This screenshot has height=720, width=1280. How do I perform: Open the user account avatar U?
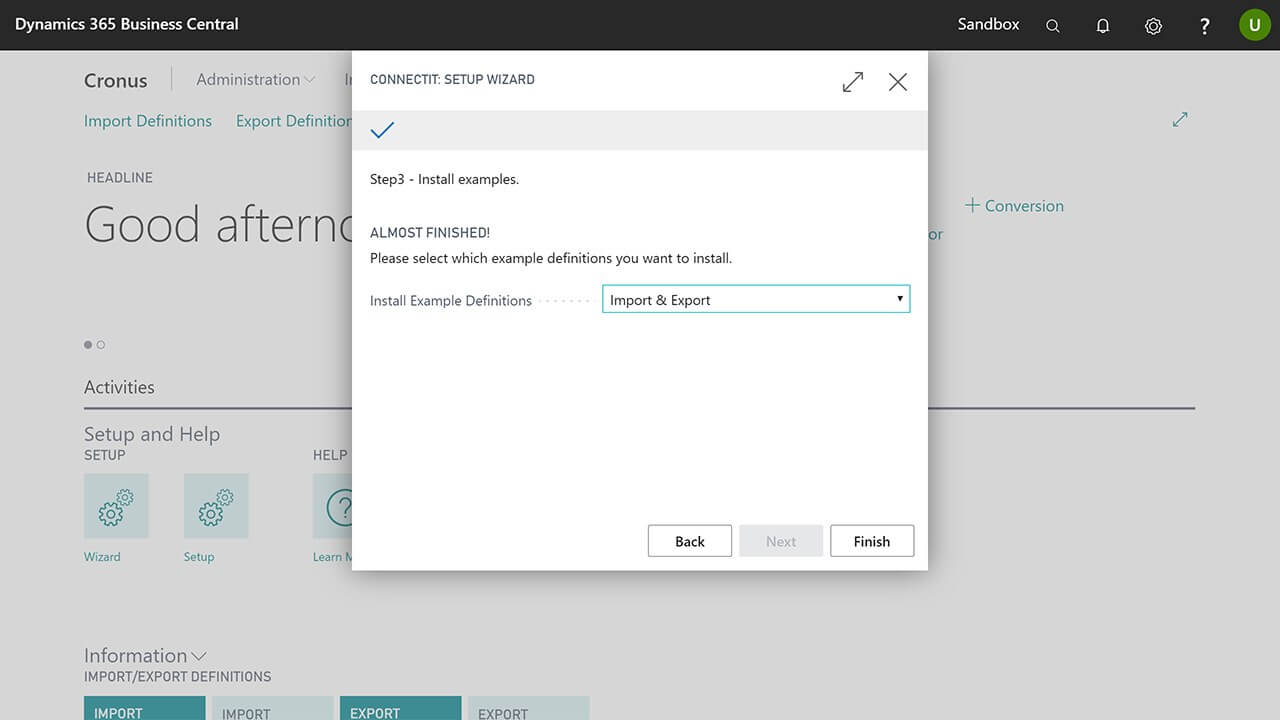pyautogui.click(x=1255, y=25)
